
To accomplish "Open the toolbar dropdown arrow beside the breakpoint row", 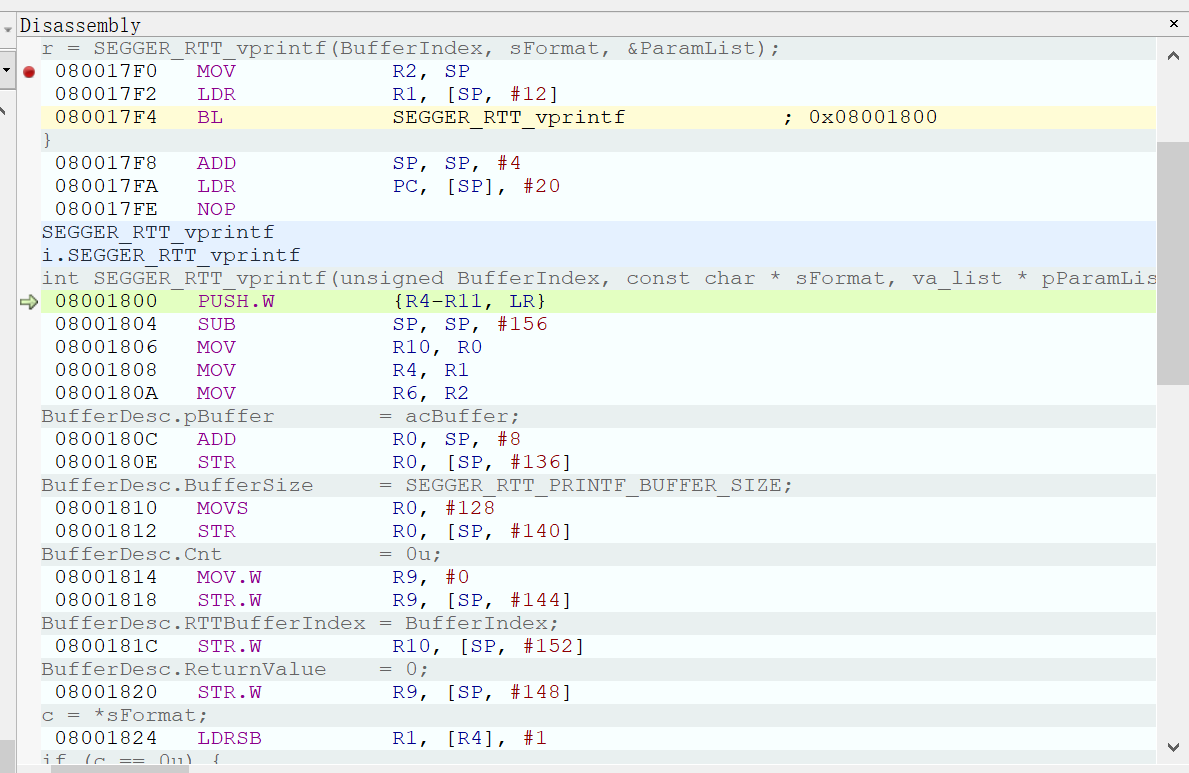I will click(x=7, y=71).
